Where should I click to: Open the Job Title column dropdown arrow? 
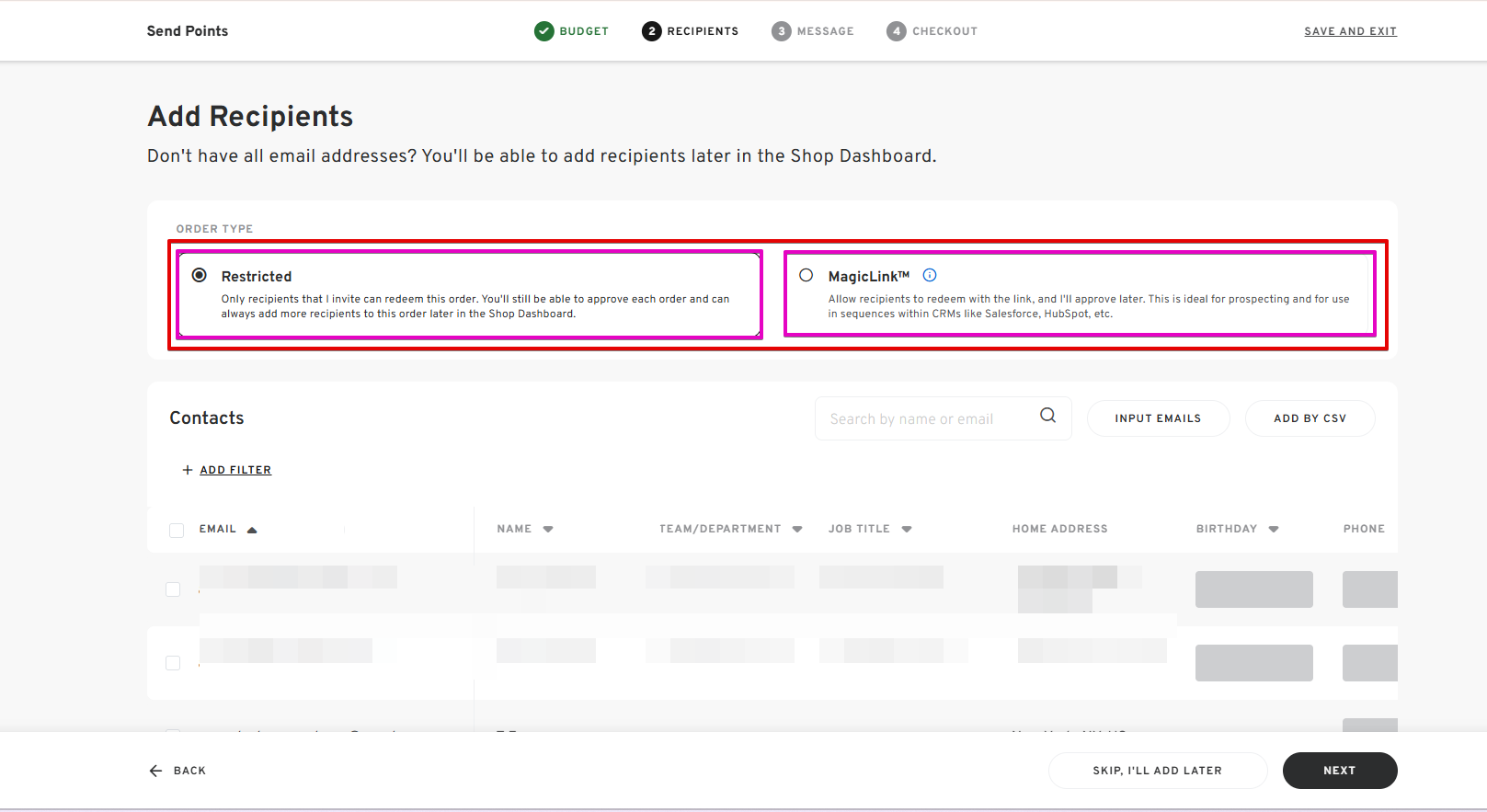[x=907, y=530]
